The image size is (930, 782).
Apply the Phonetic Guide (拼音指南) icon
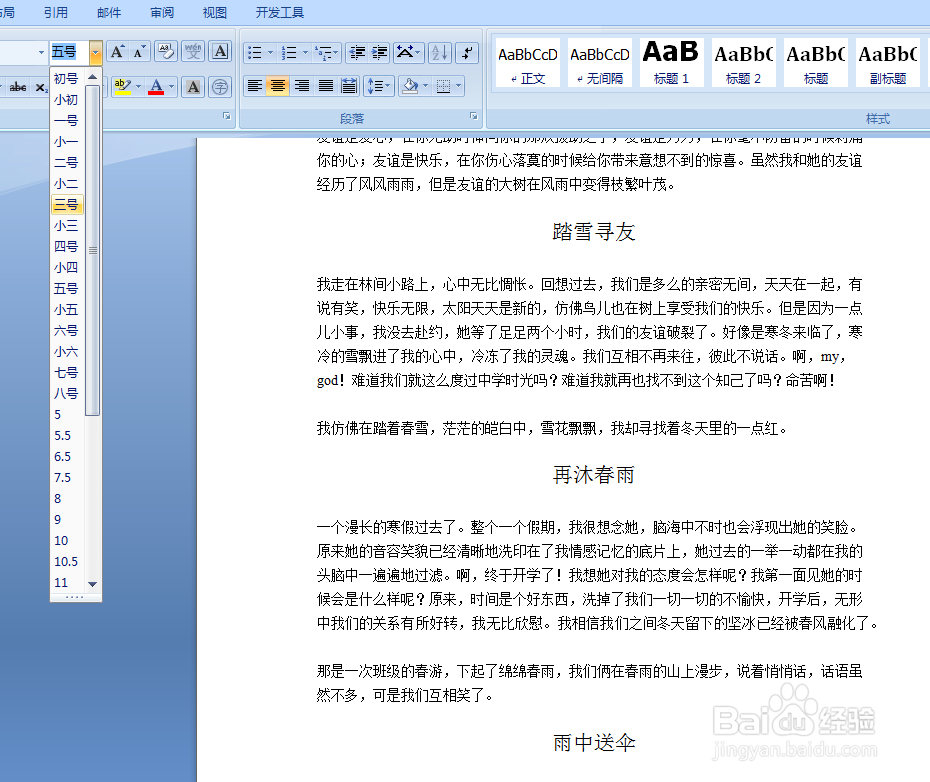point(192,52)
